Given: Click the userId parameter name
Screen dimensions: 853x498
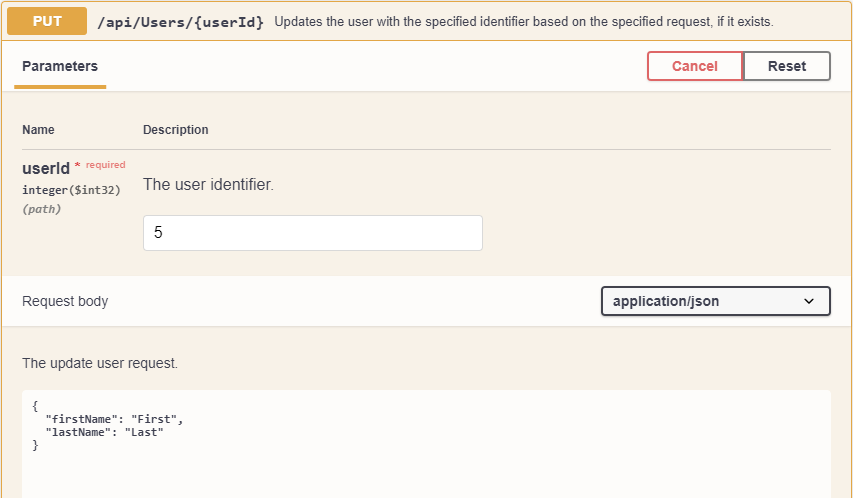Looking at the screenshot, I should pyautogui.click(x=46, y=169).
